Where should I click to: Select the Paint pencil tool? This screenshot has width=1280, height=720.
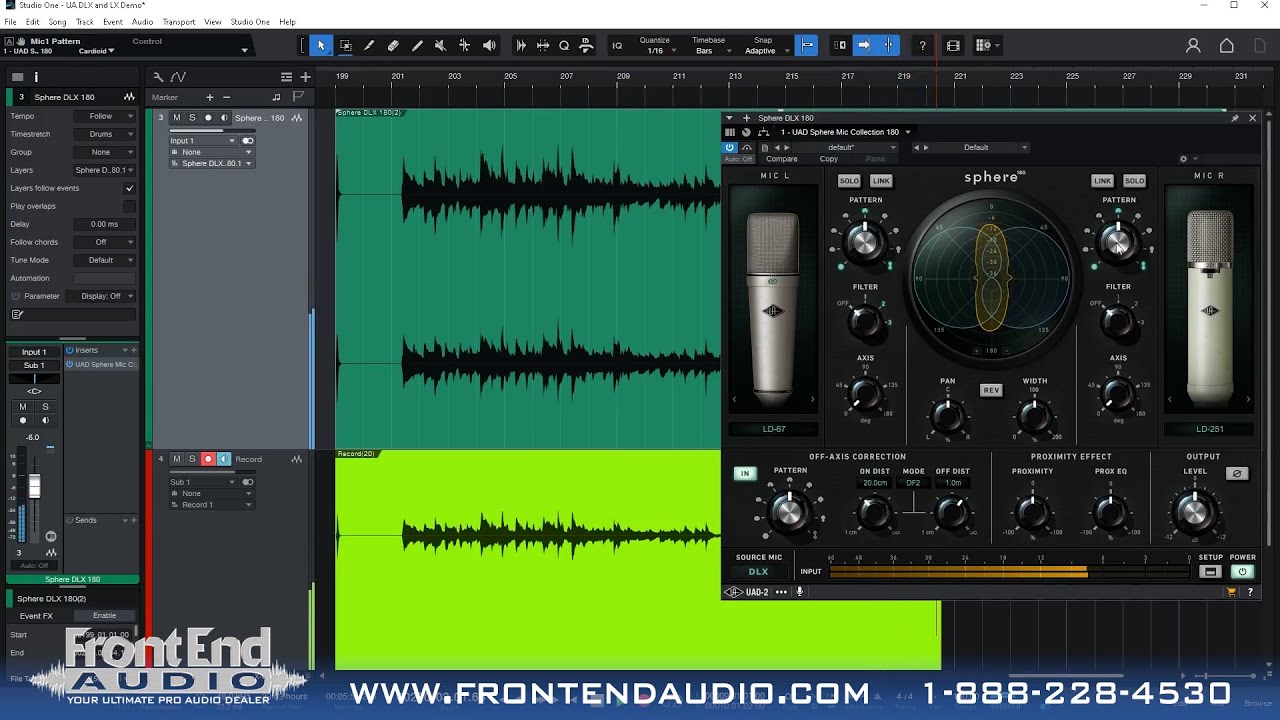[x=417, y=45]
